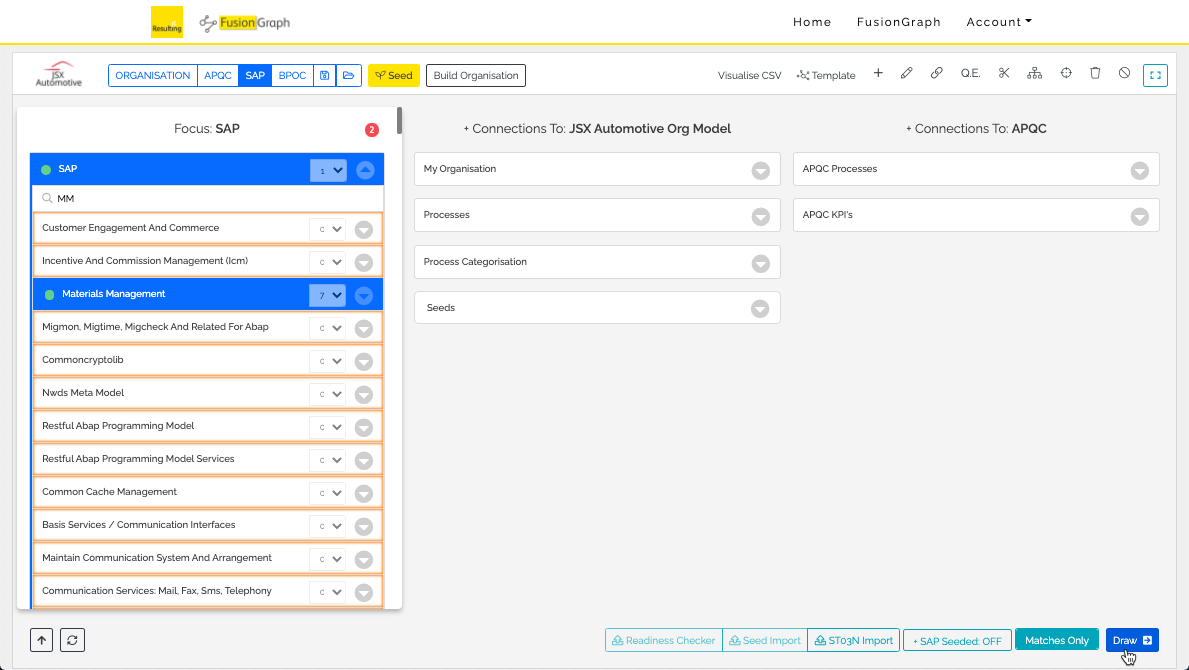Switch to the BPOC tab

(292, 76)
